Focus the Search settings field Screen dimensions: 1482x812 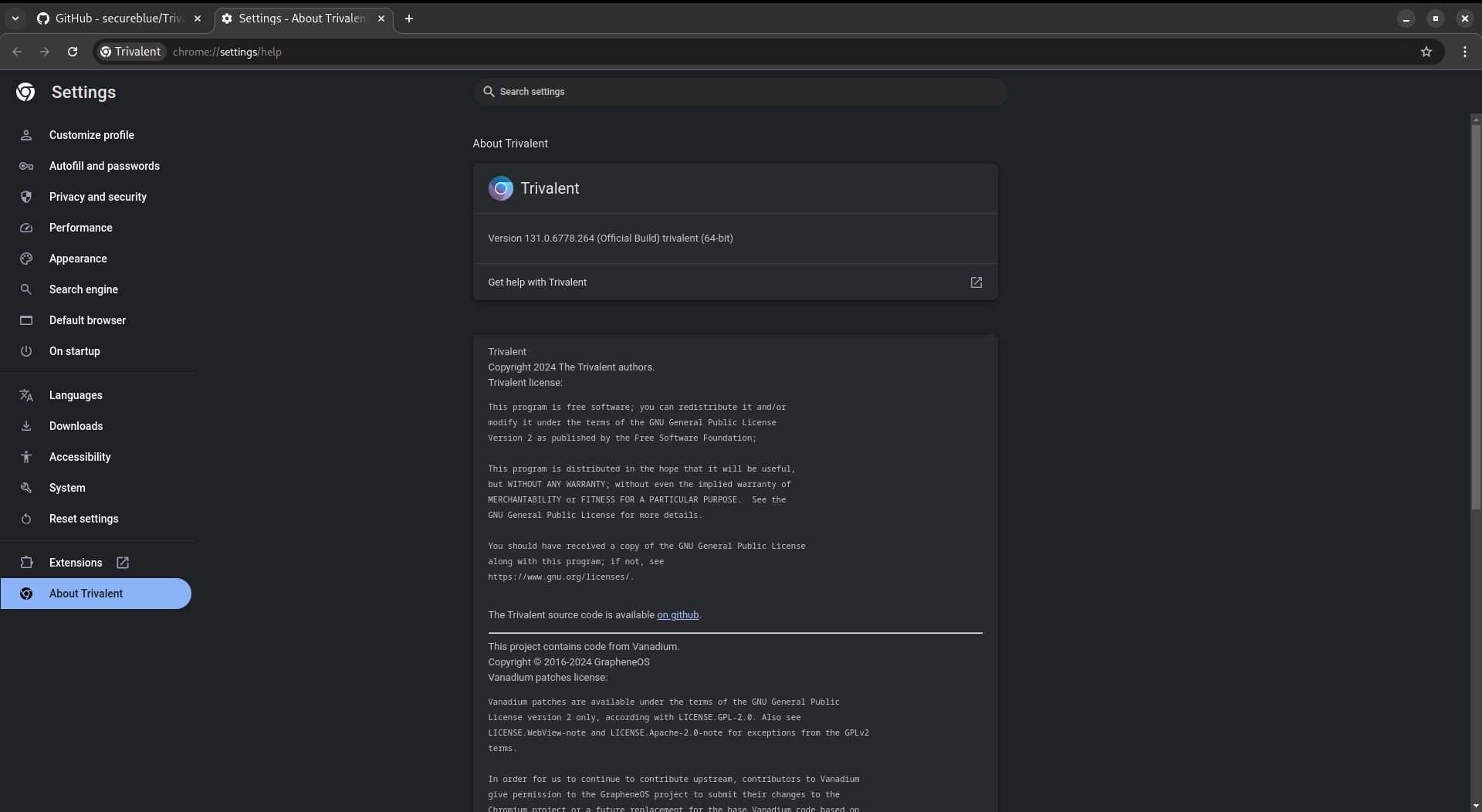pyautogui.click(x=739, y=92)
